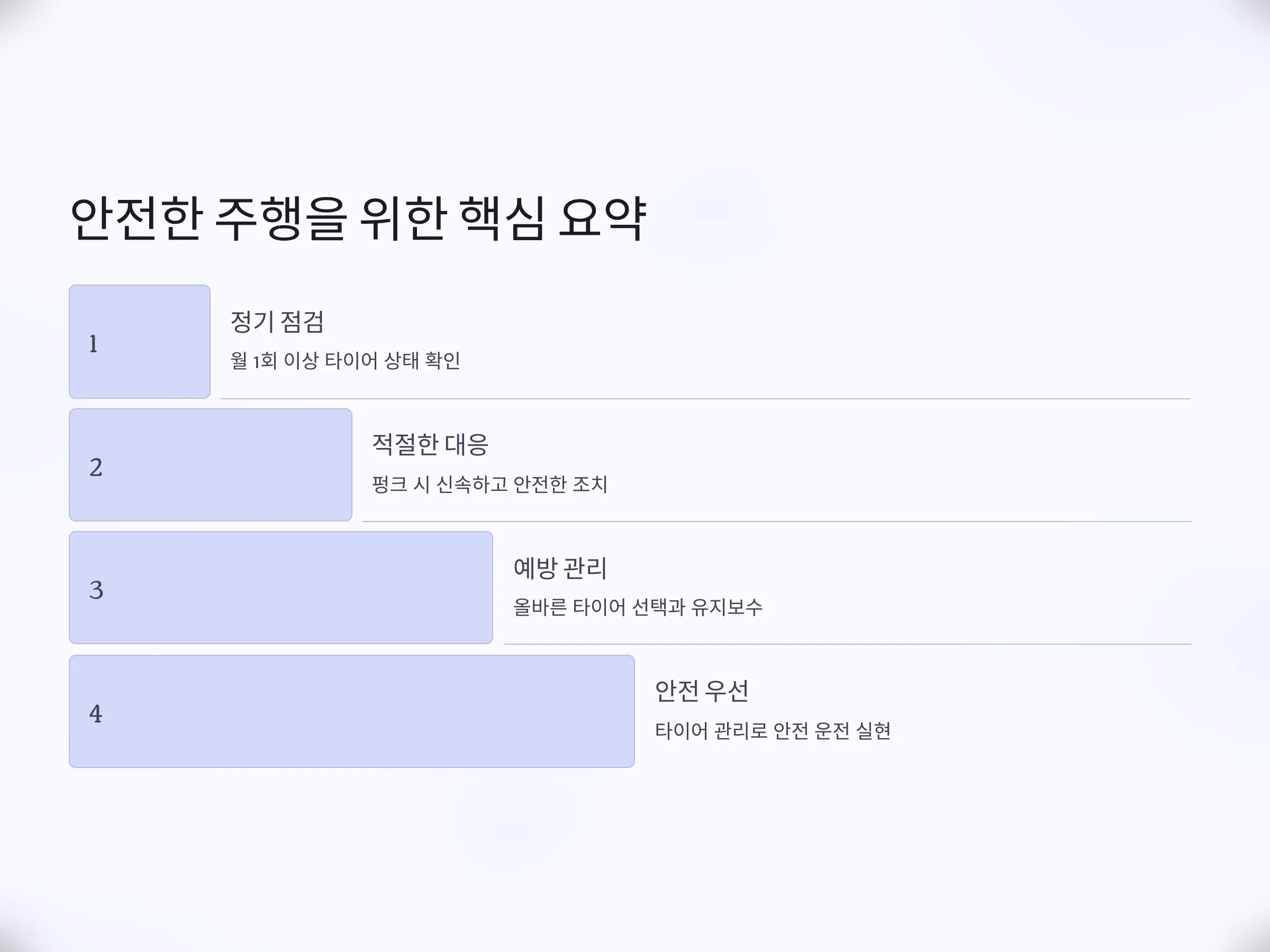
Task: Select the heading 적절한 대응
Action: tap(430, 445)
